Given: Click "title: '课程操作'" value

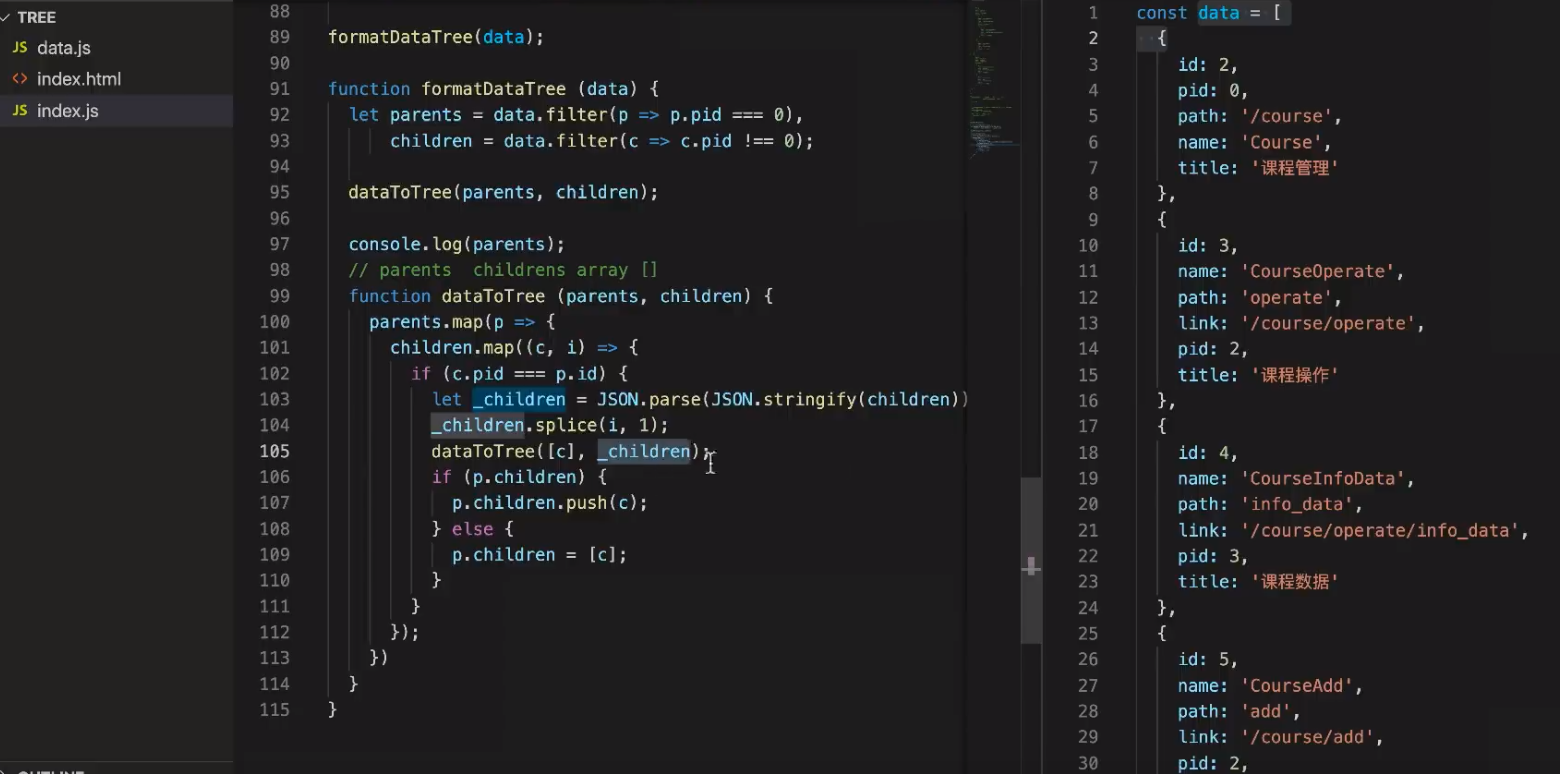Looking at the screenshot, I should (1258, 375).
